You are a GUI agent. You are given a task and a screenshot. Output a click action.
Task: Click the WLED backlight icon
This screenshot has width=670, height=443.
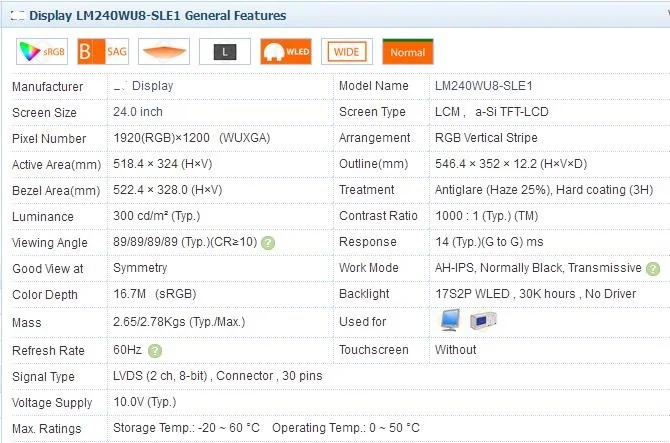click(286, 52)
